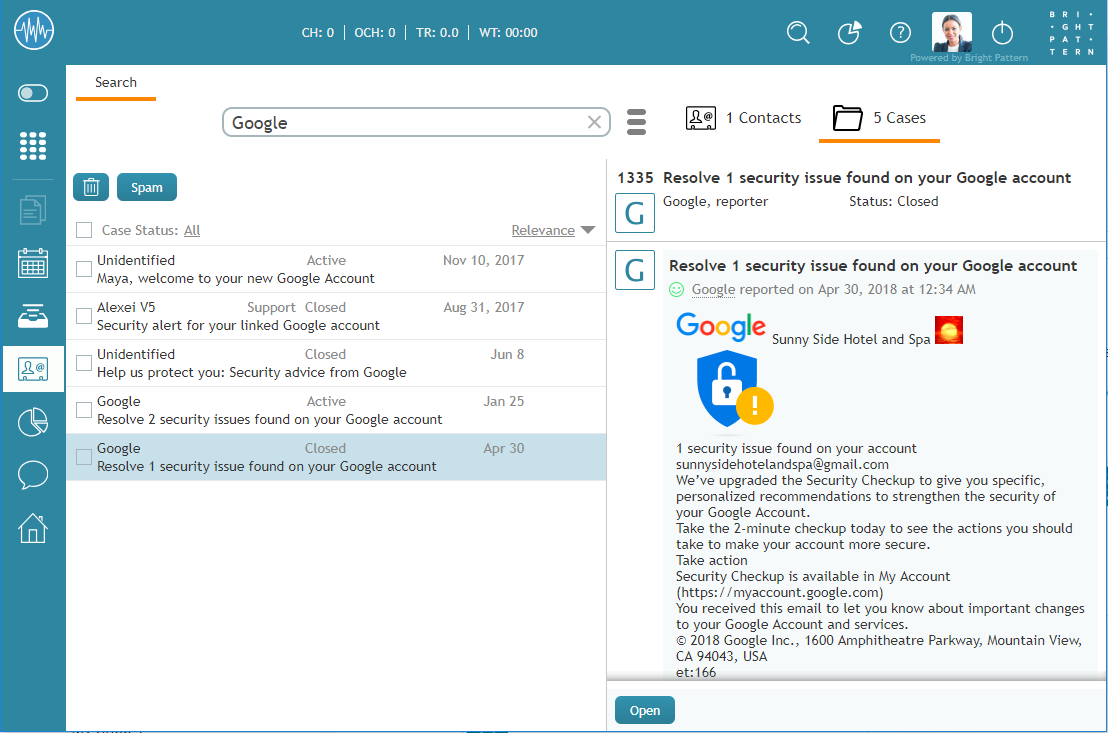Click the agent profile photo
The height and width of the screenshot is (733, 1108).
[952, 32]
